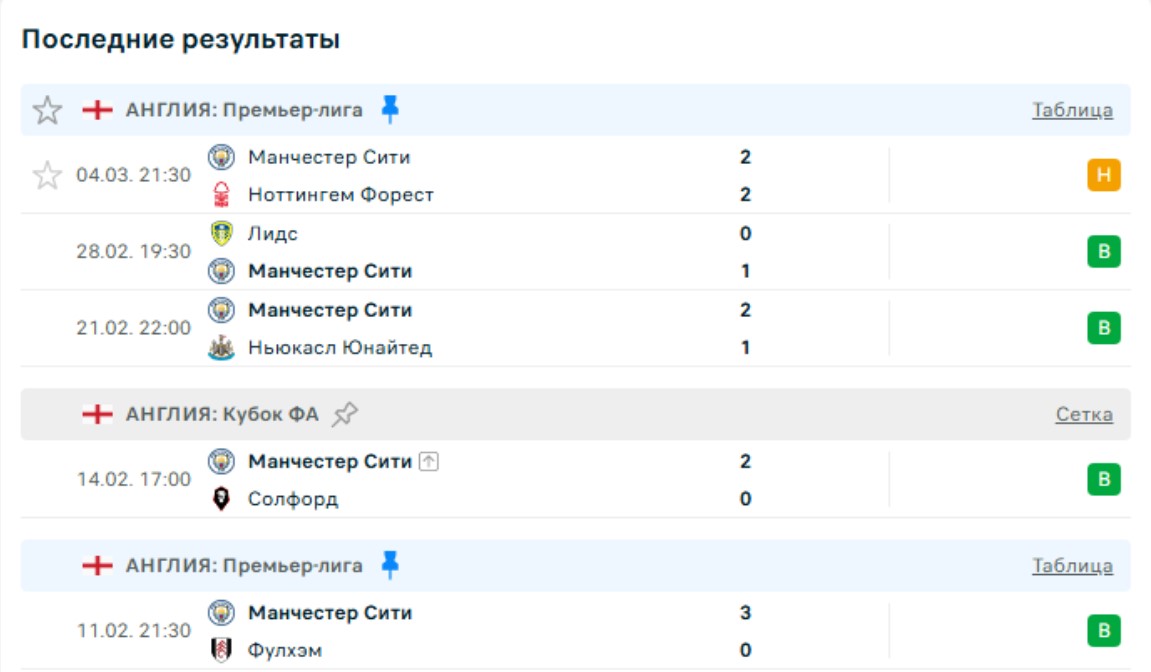Click the Nottingham Forest club logo

tap(221, 195)
